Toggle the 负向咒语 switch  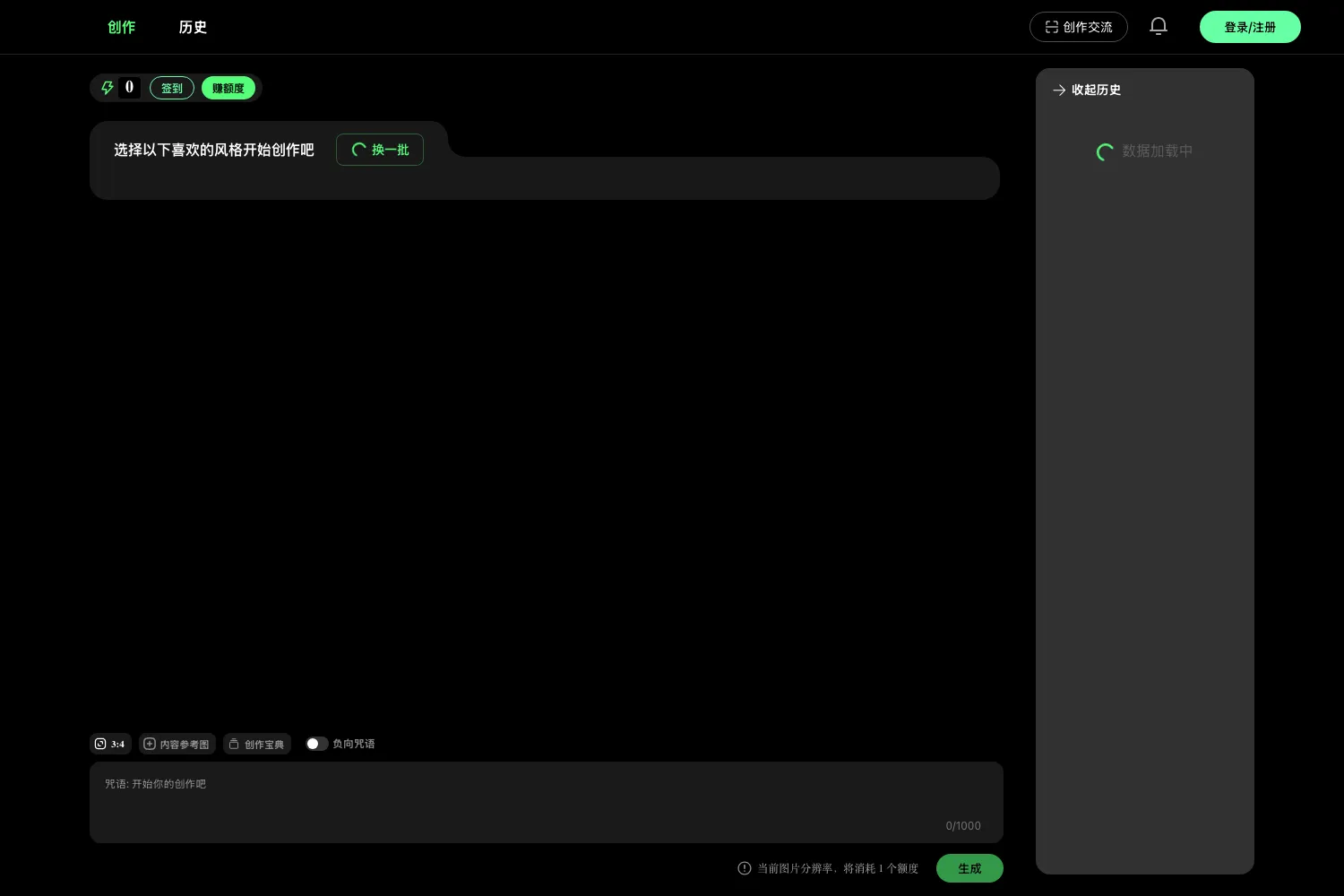pos(316,744)
